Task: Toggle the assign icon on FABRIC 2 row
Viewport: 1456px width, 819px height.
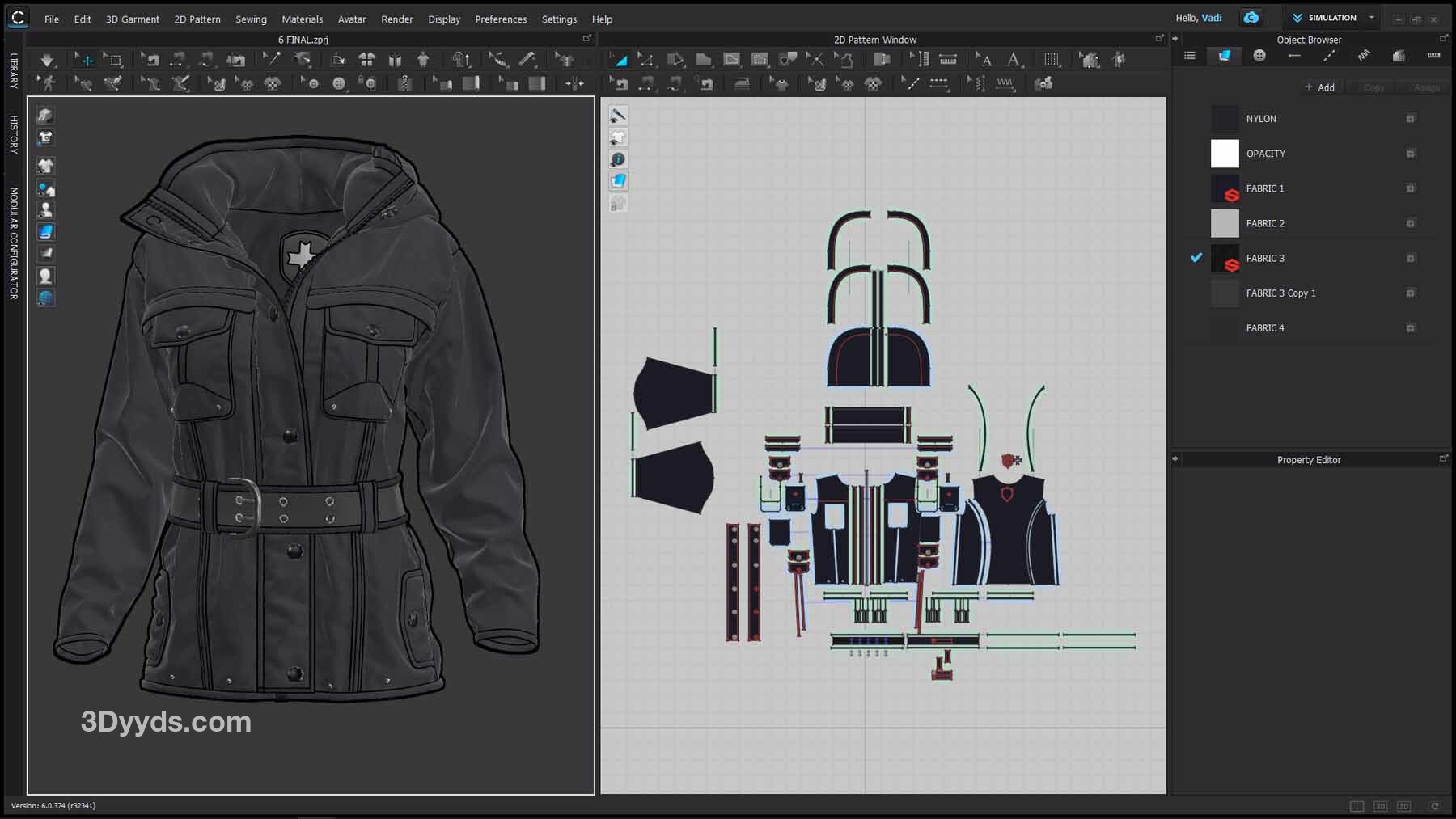Action: (1411, 223)
